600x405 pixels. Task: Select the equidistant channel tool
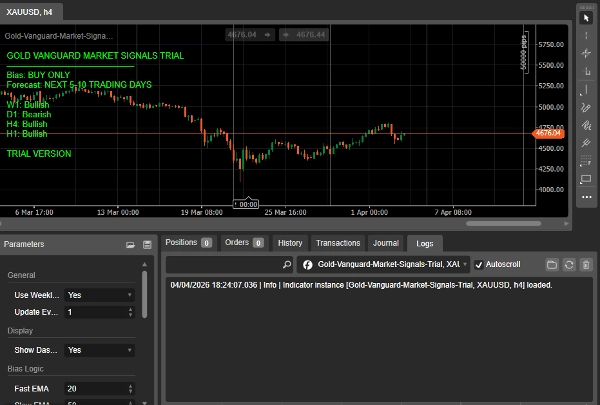(x=586, y=143)
